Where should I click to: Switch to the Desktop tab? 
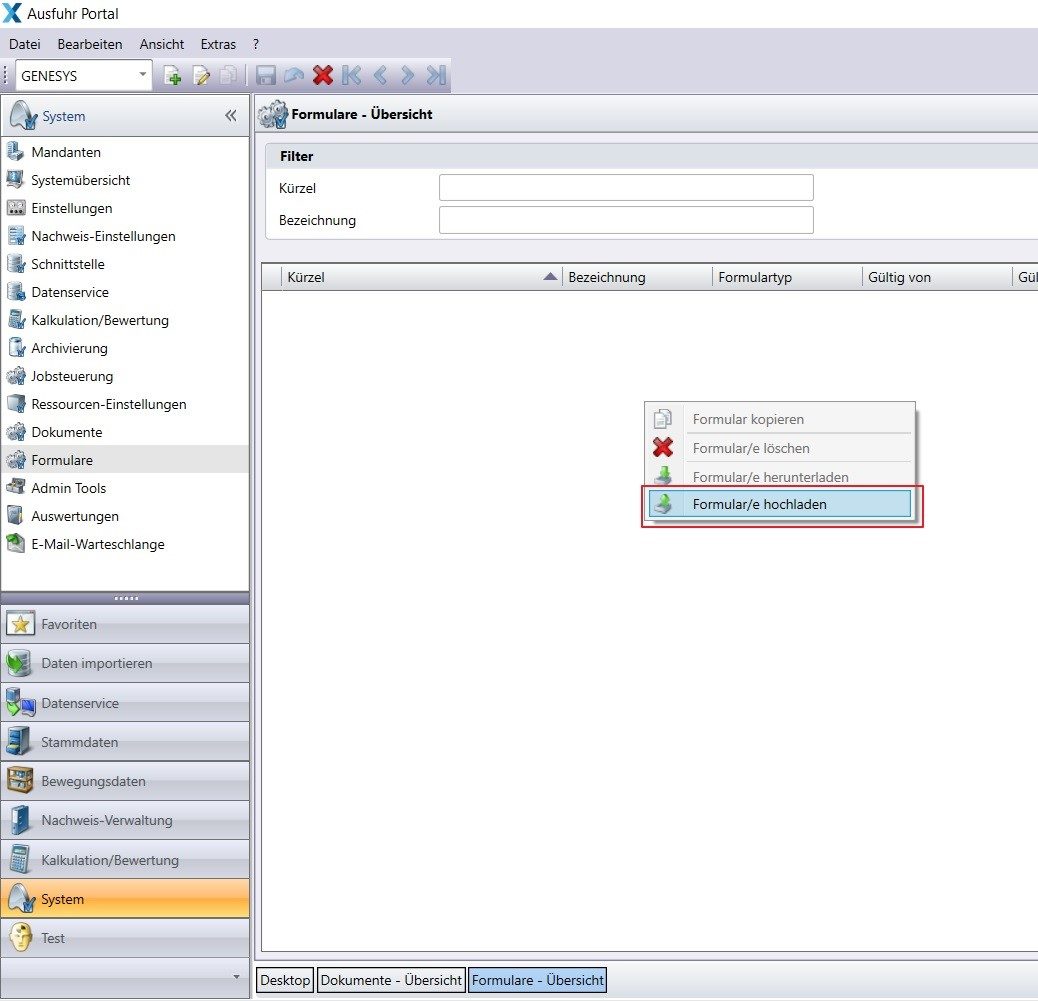tap(285, 980)
